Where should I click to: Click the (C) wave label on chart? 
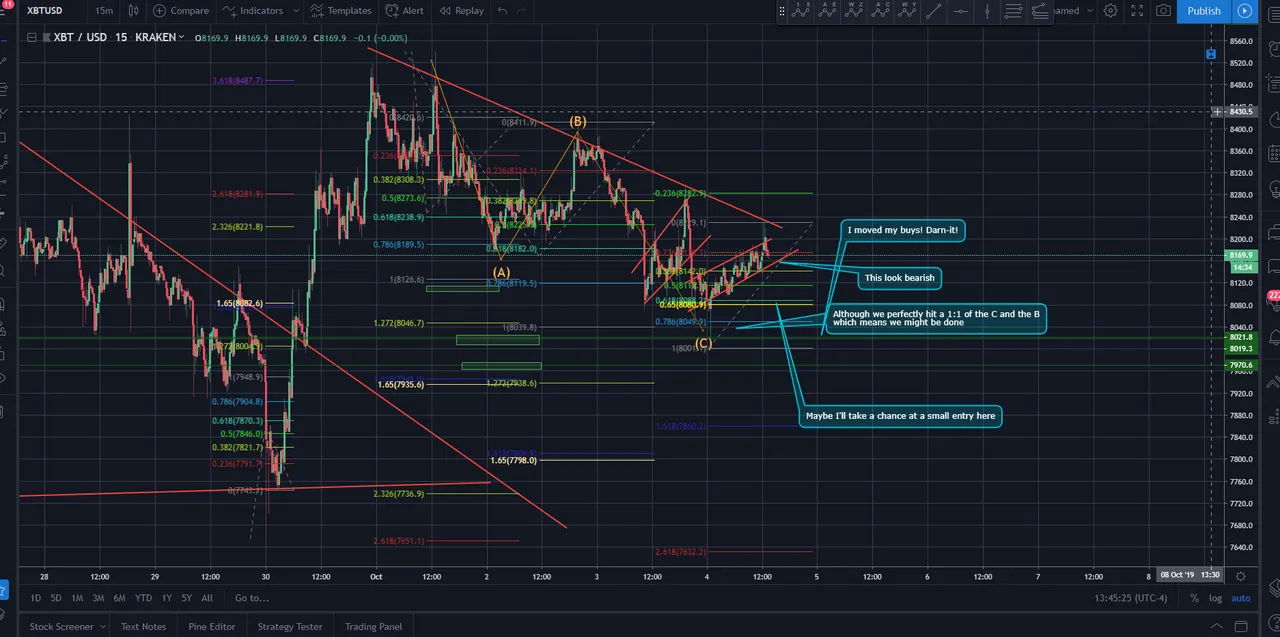coord(704,343)
